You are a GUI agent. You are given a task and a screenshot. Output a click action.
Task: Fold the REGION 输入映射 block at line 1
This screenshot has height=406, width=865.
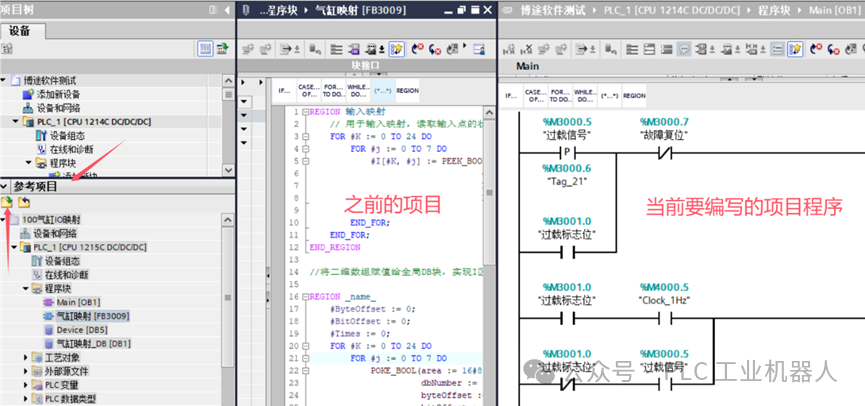(306, 111)
